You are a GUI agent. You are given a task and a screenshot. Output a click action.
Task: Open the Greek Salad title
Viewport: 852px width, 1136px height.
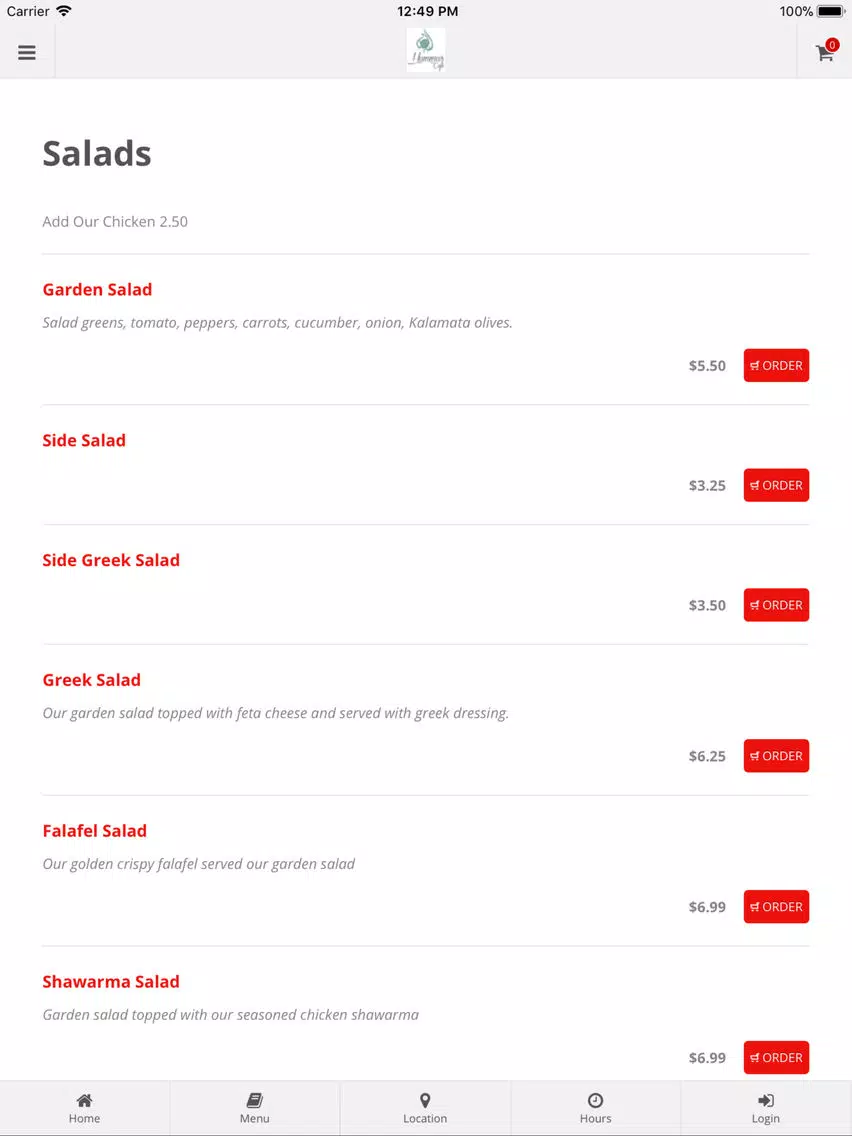[x=91, y=680]
